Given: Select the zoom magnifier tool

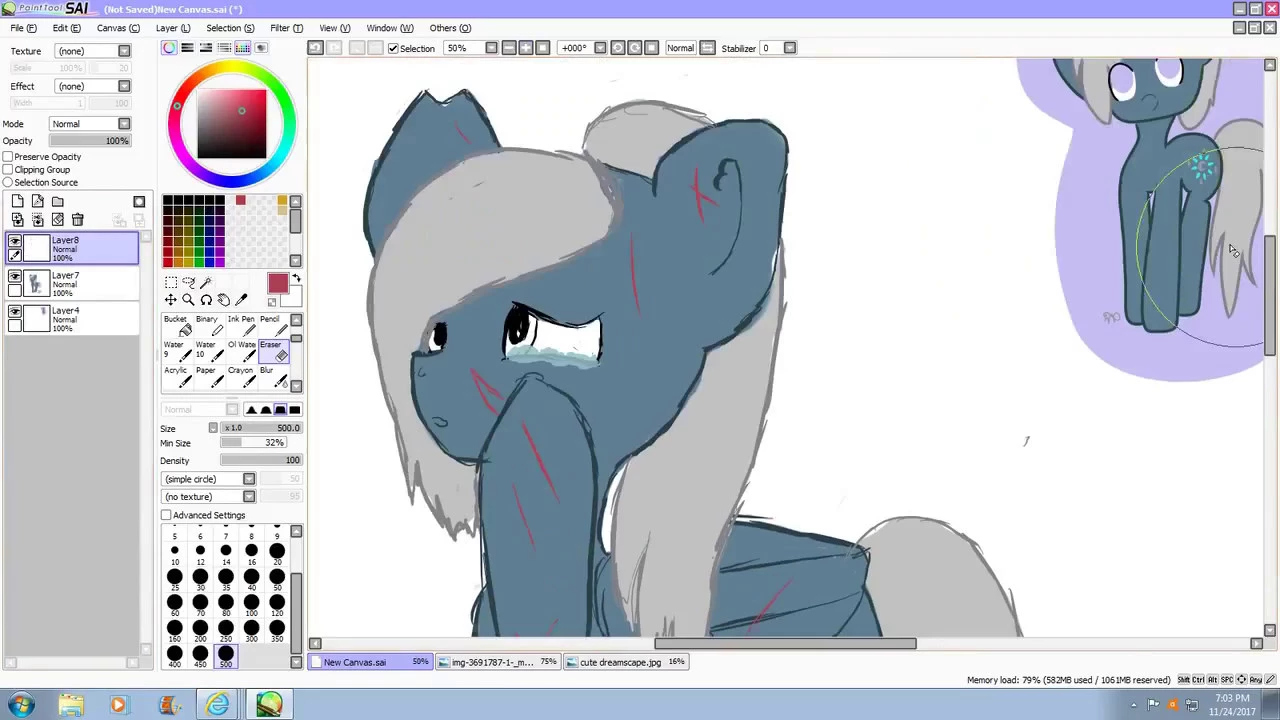Looking at the screenshot, I should 188,300.
